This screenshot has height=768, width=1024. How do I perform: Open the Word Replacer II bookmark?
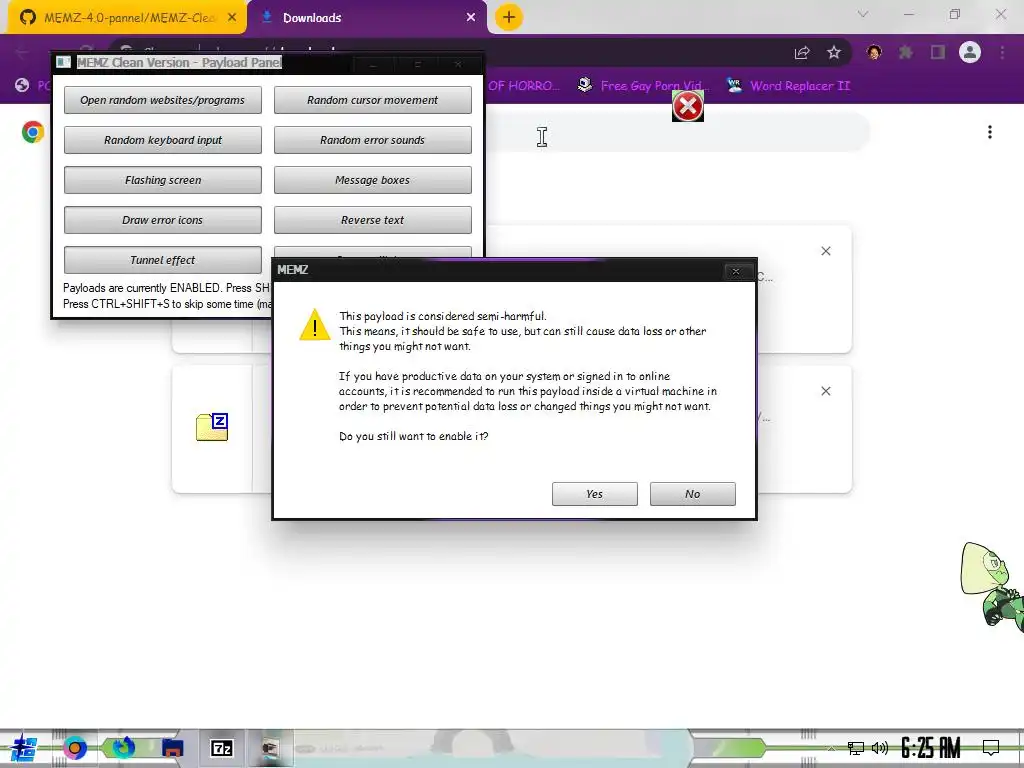click(x=788, y=86)
